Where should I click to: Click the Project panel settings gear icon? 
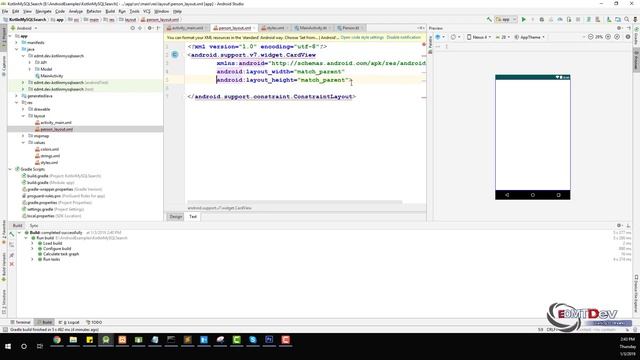point(150,28)
